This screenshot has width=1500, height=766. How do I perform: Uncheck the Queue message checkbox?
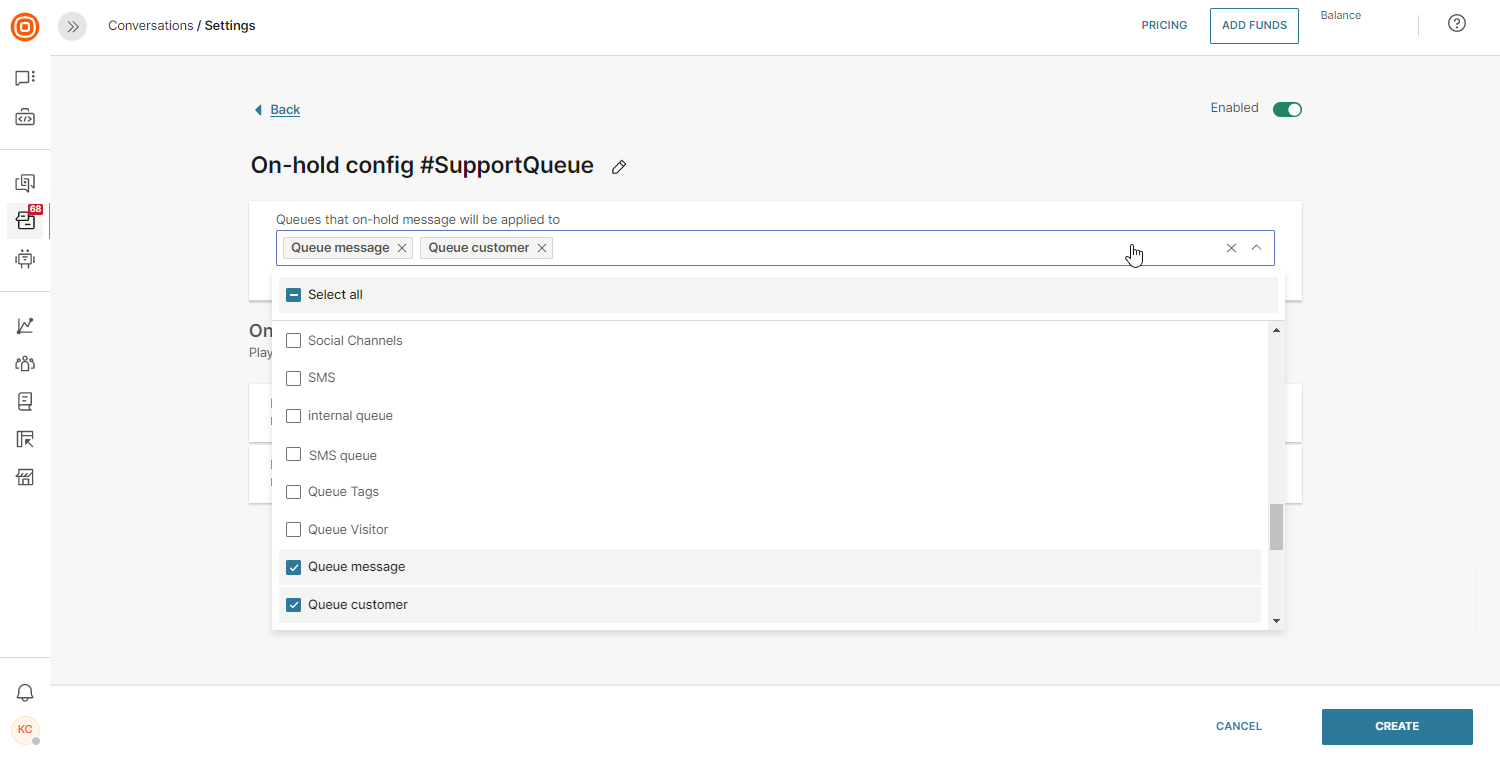point(294,567)
